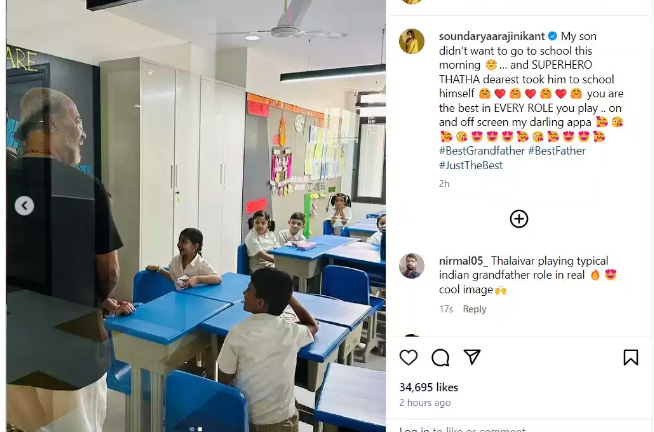This screenshot has width=654, height=432.
Task: Open the #BestGrandfather hashtag
Action: pyautogui.click(x=481, y=151)
